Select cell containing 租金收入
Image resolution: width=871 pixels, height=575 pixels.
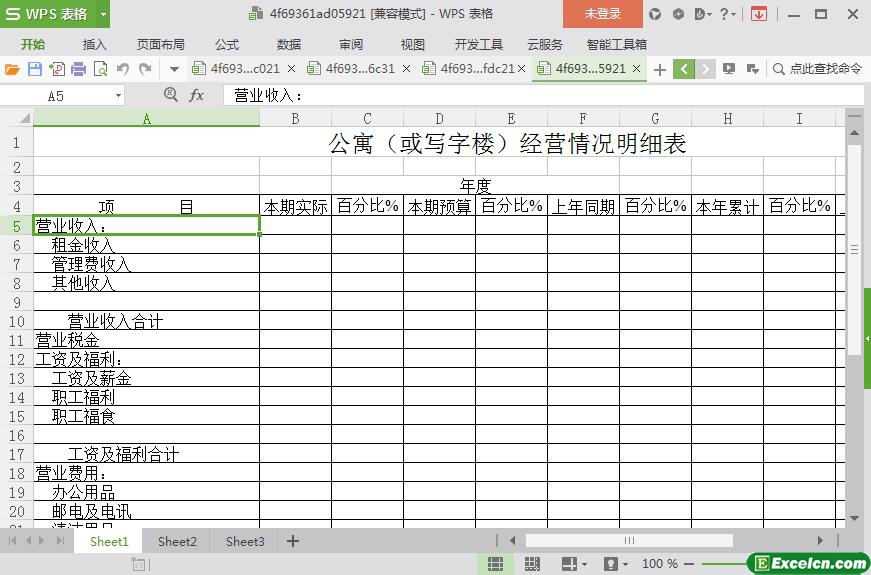147,245
